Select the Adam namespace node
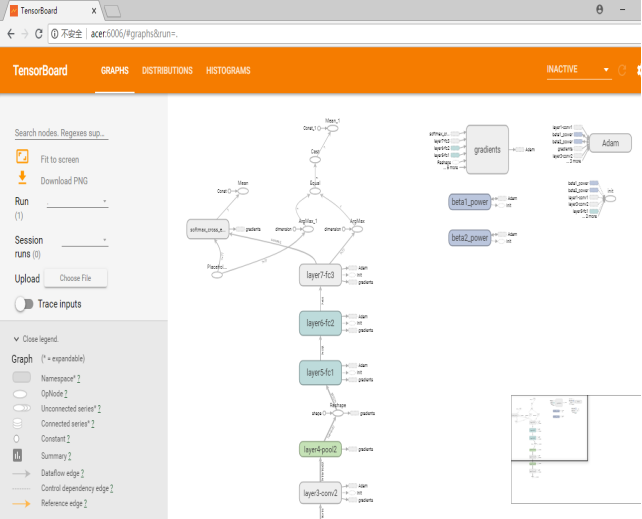 [610, 143]
